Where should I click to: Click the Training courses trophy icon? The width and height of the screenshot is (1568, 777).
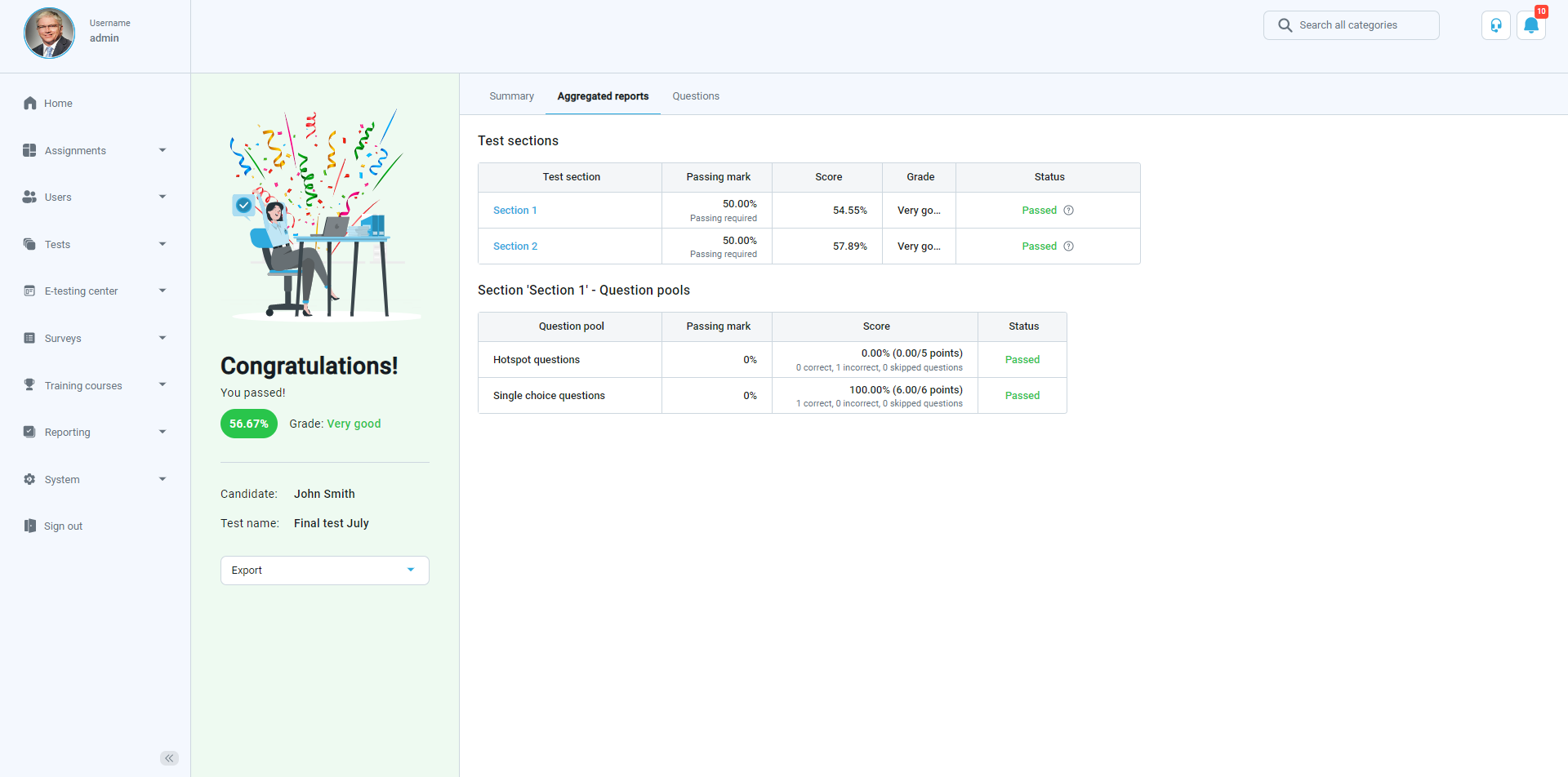click(30, 384)
